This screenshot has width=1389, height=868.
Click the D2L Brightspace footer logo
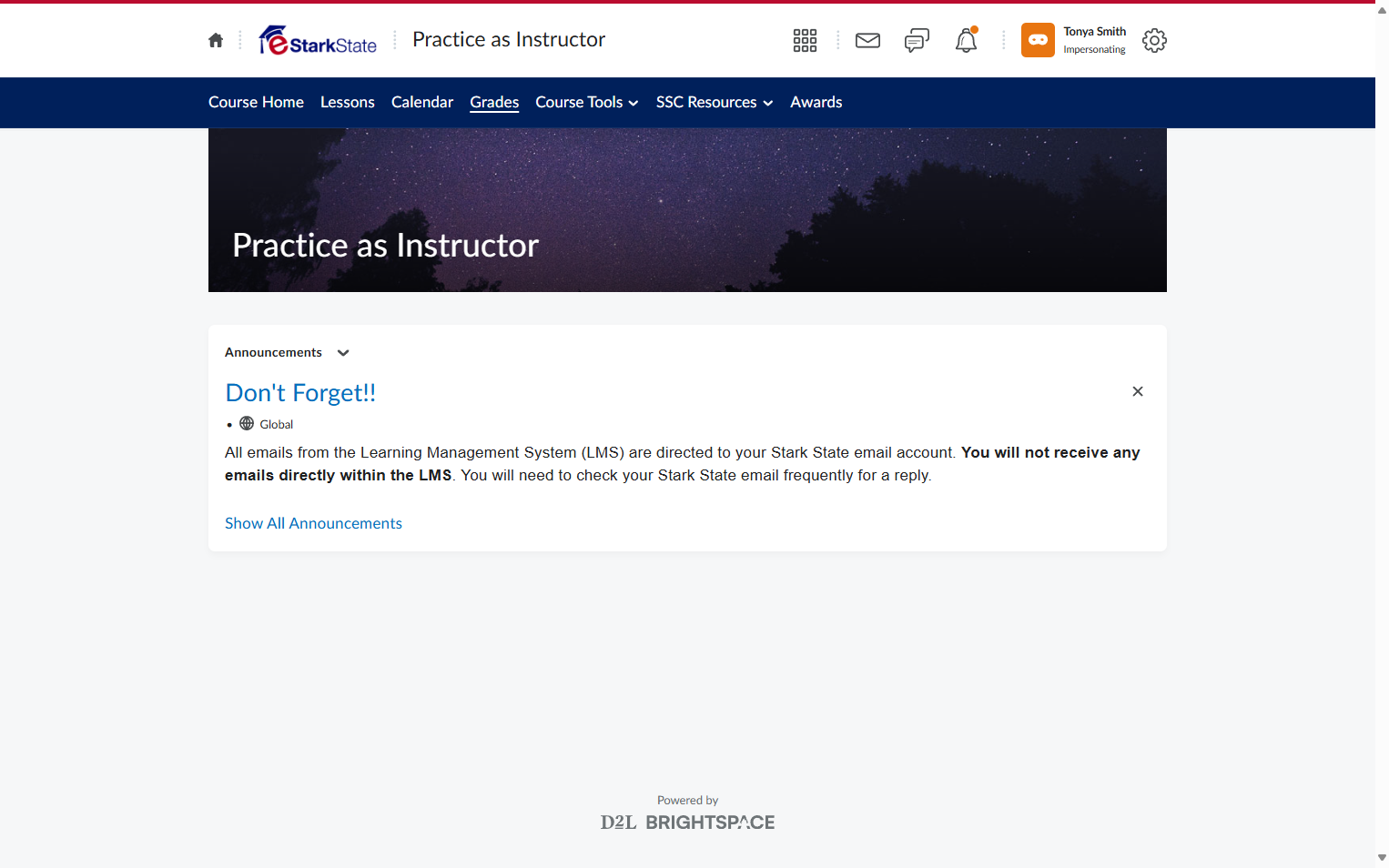point(688,823)
